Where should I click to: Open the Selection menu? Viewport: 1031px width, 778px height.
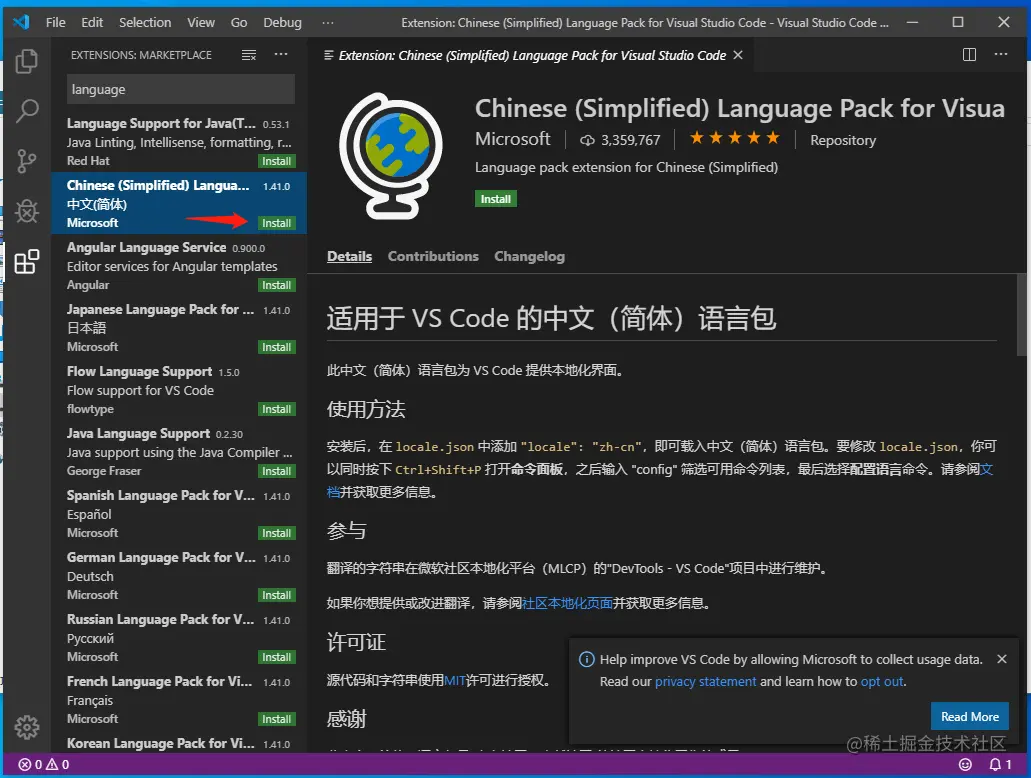click(x=145, y=22)
